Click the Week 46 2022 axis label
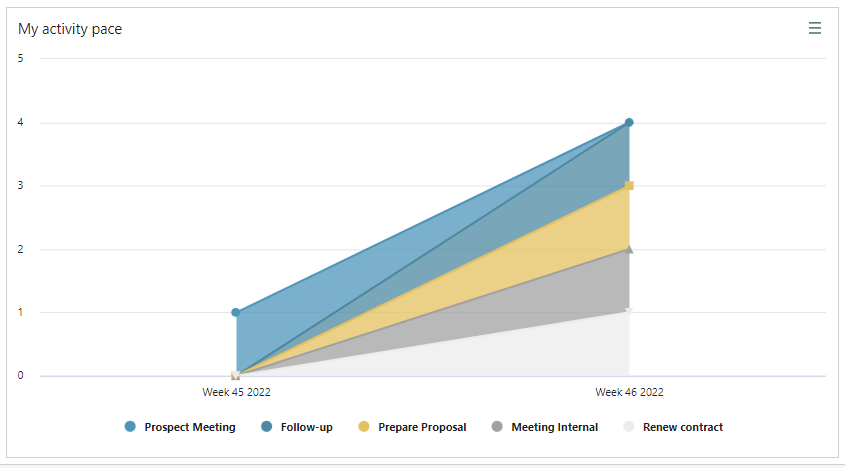 coord(629,392)
